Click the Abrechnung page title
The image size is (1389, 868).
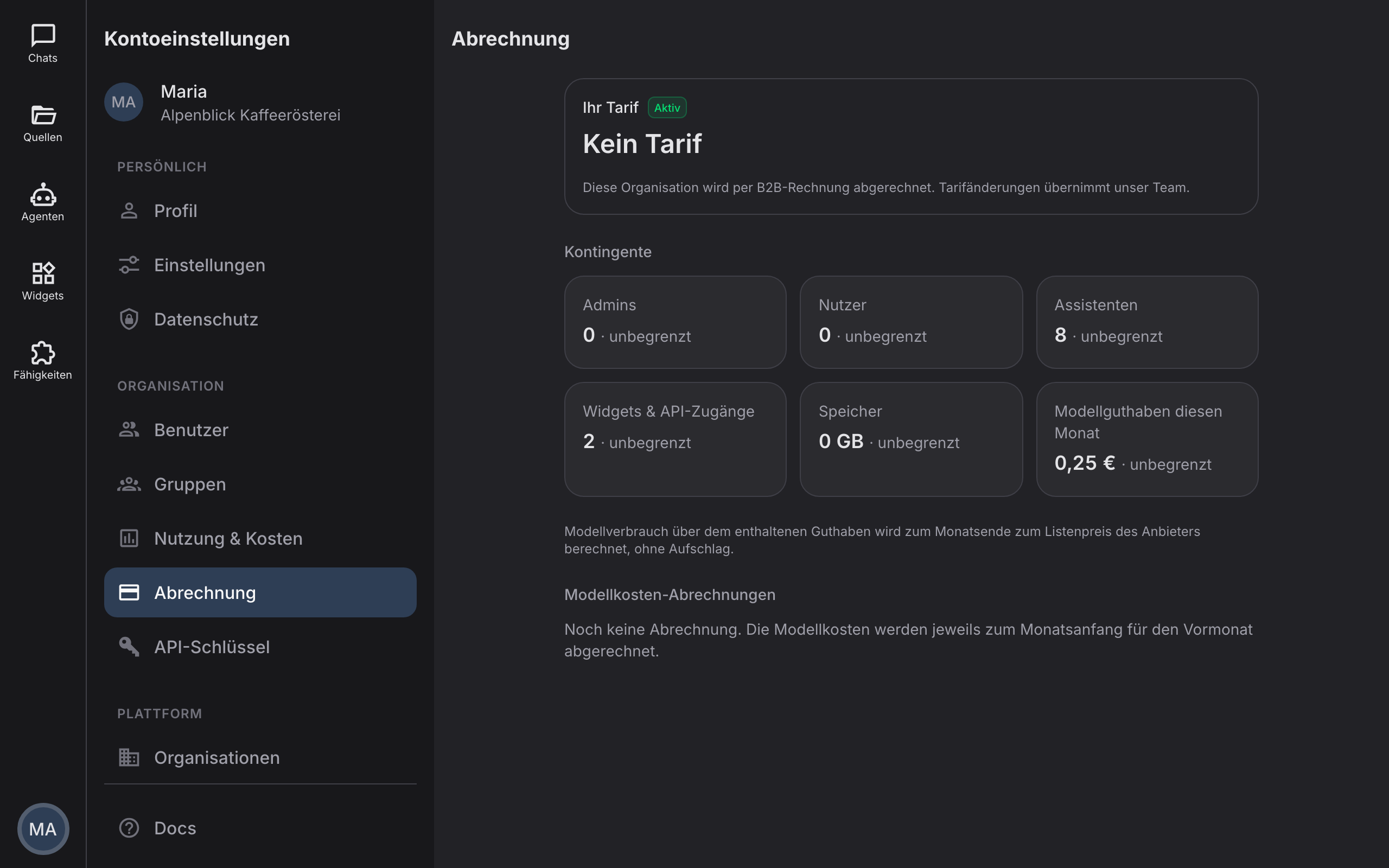tap(510, 39)
